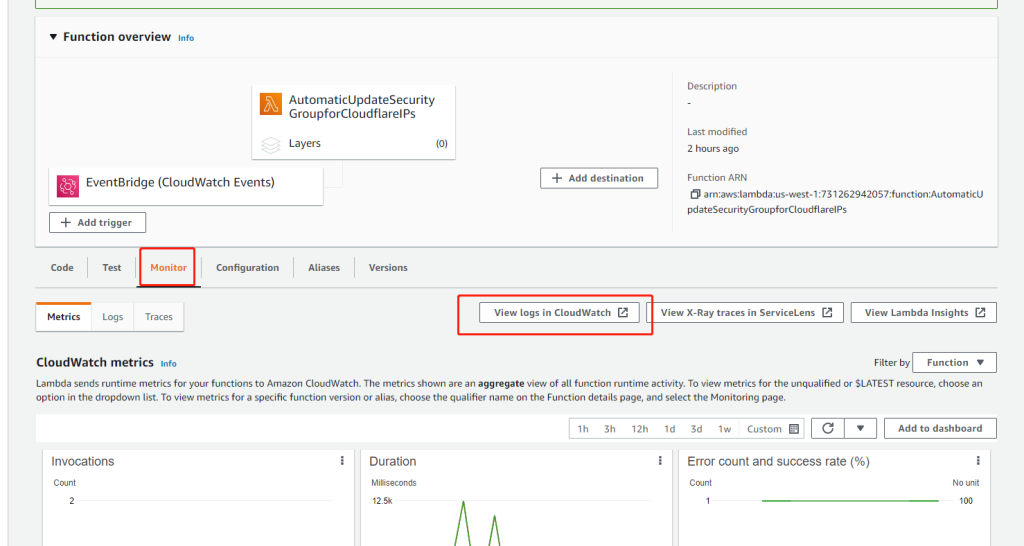The image size is (1024, 546).
Task: Click View logs in CloudWatch
Action: coord(560,313)
